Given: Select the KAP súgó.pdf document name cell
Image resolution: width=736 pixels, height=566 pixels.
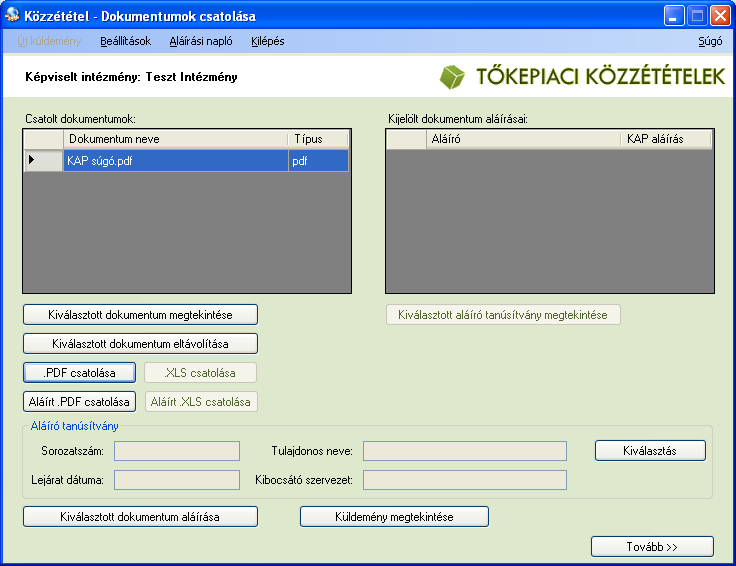Looking at the screenshot, I should (176, 161).
